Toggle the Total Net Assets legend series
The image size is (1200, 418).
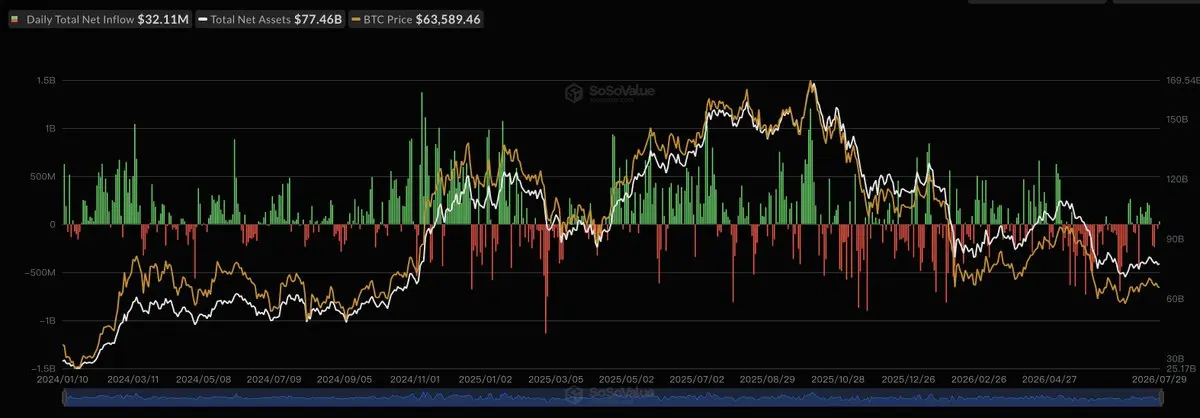point(268,19)
